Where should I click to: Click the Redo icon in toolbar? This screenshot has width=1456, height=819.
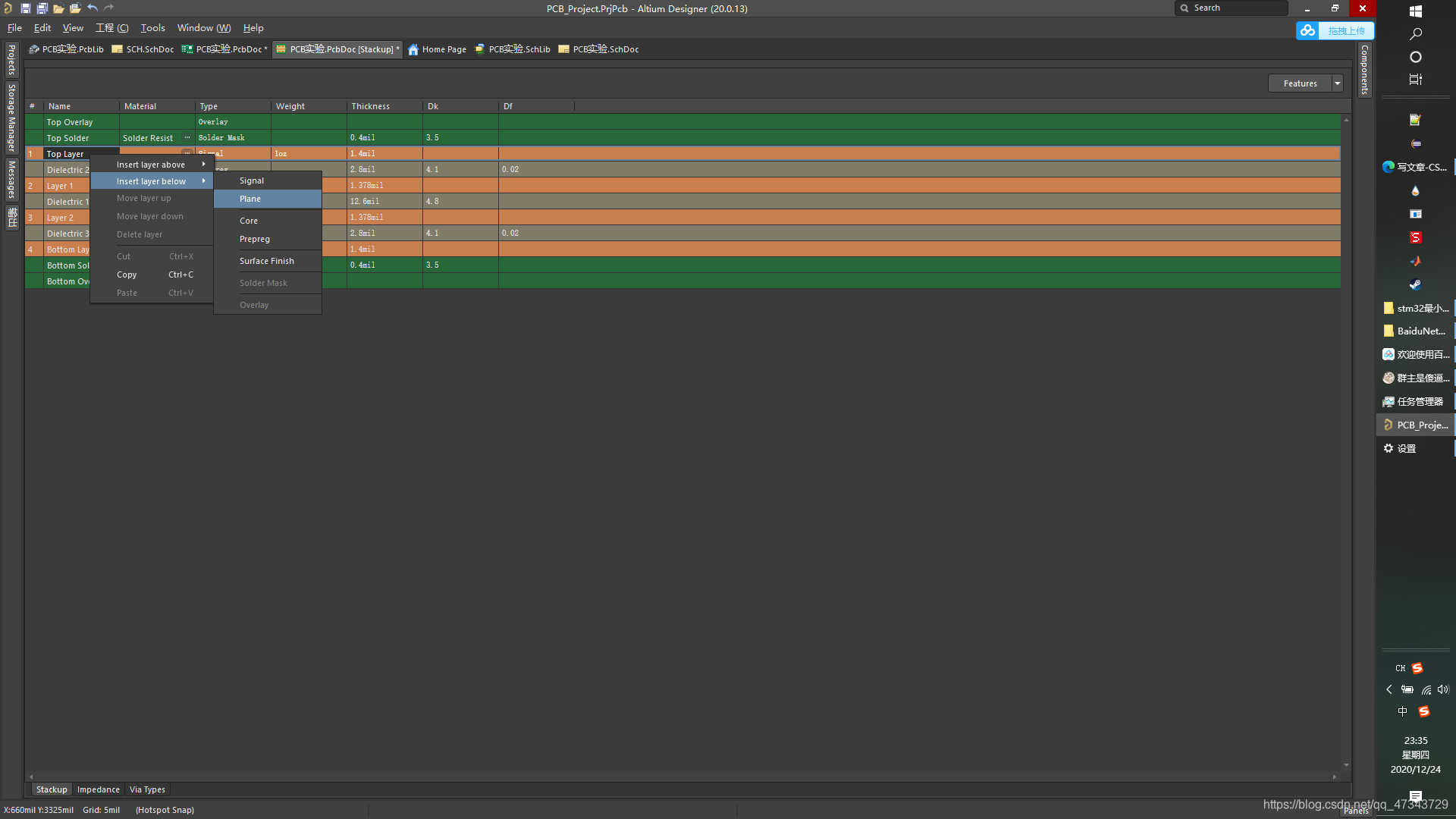tap(108, 8)
